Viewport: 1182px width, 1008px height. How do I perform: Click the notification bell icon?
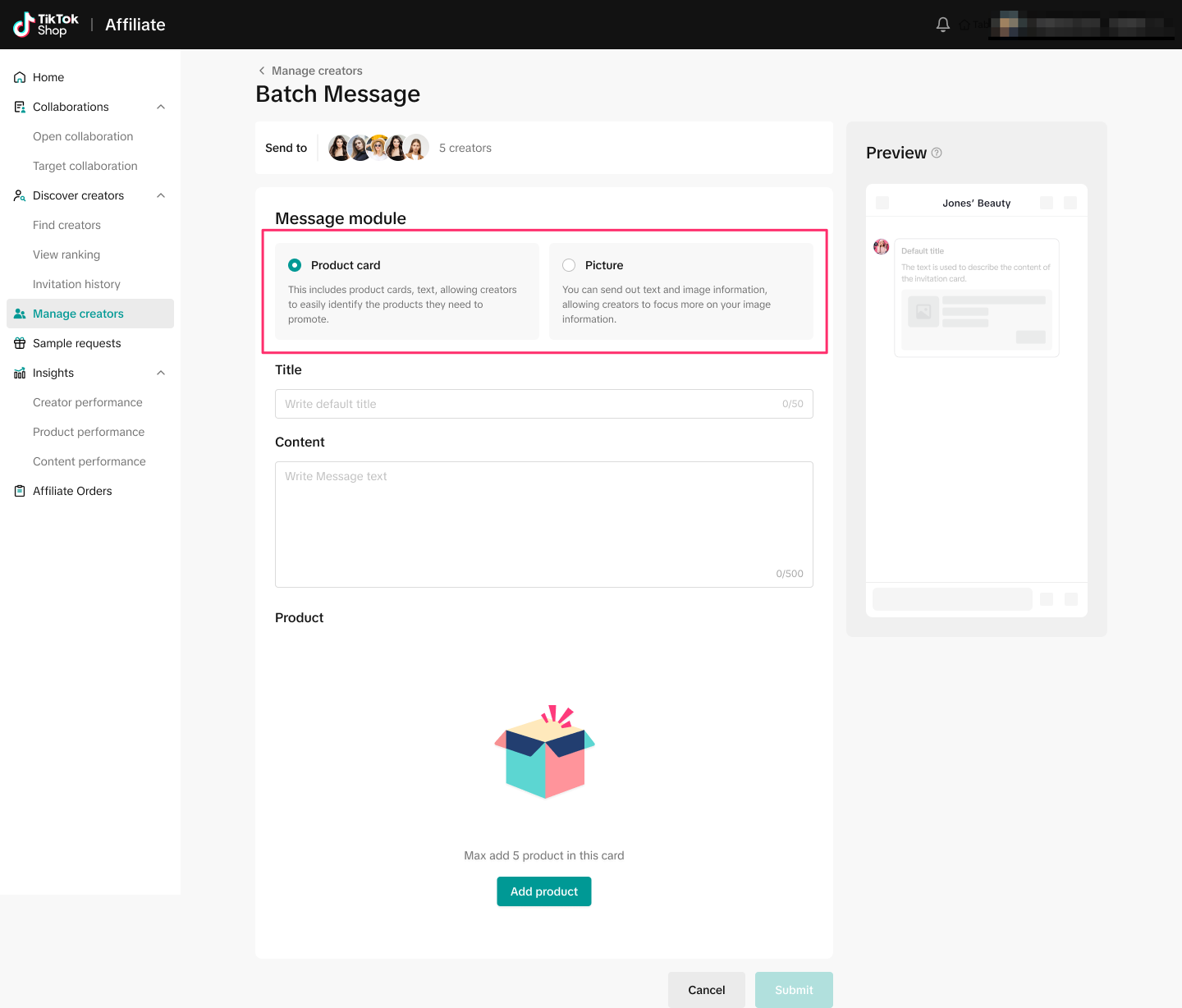coord(943,25)
